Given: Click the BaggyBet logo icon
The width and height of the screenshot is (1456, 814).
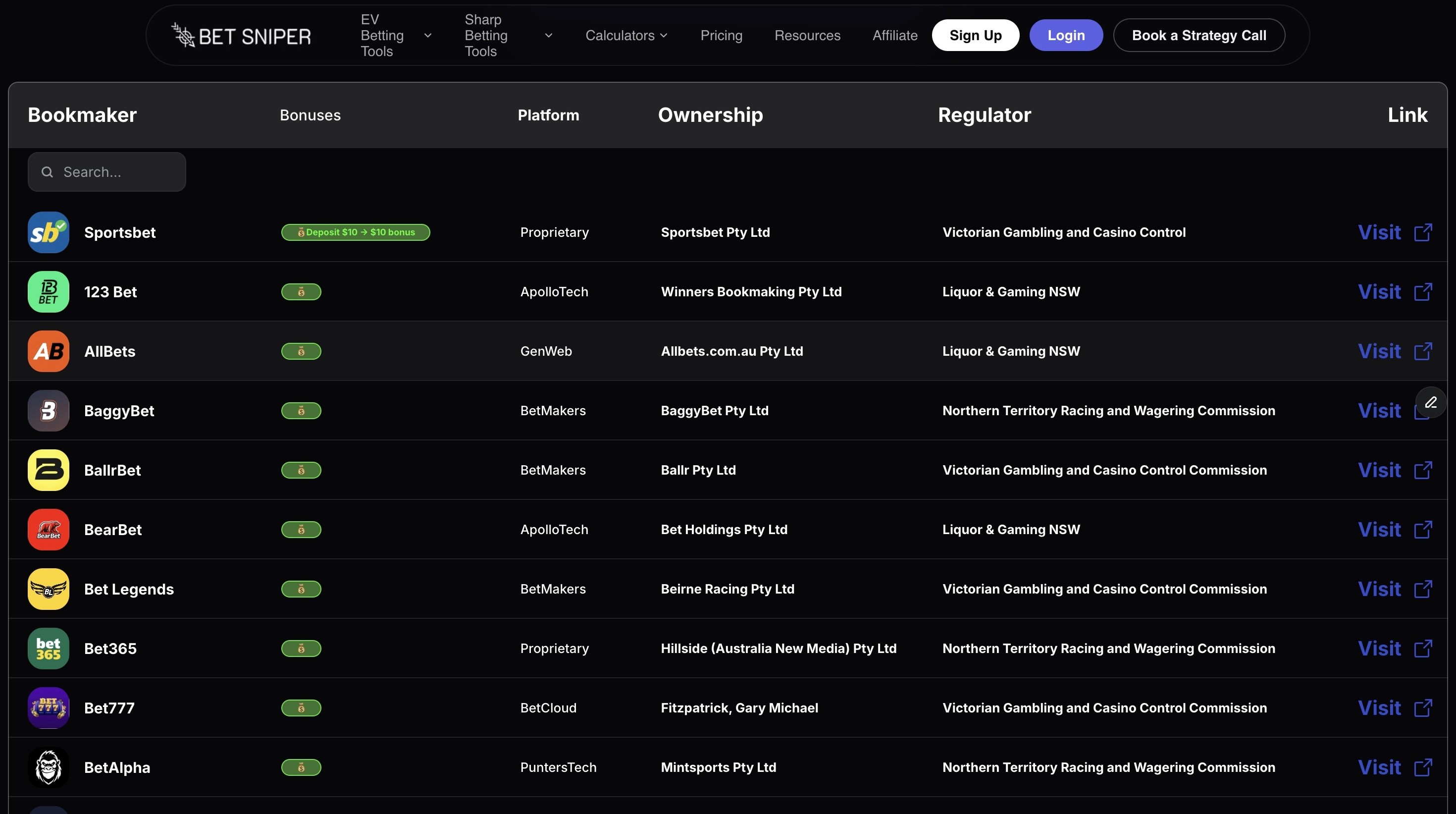Looking at the screenshot, I should (49, 410).
